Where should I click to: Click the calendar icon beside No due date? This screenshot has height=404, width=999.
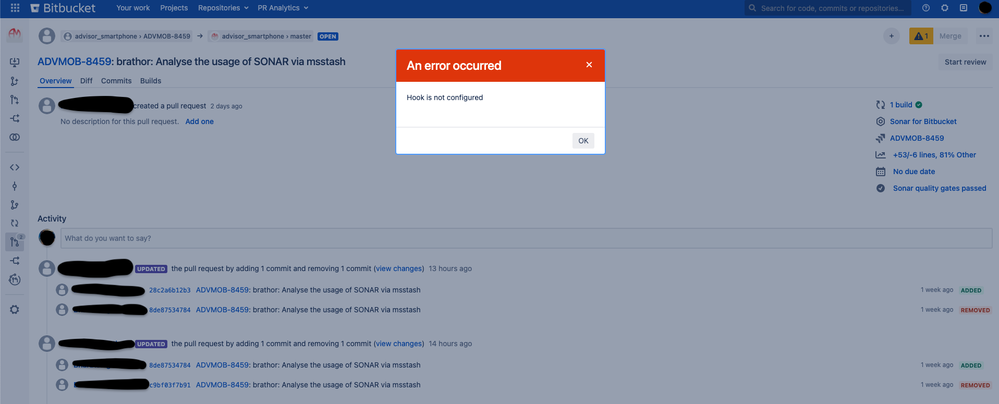point(880,171)
